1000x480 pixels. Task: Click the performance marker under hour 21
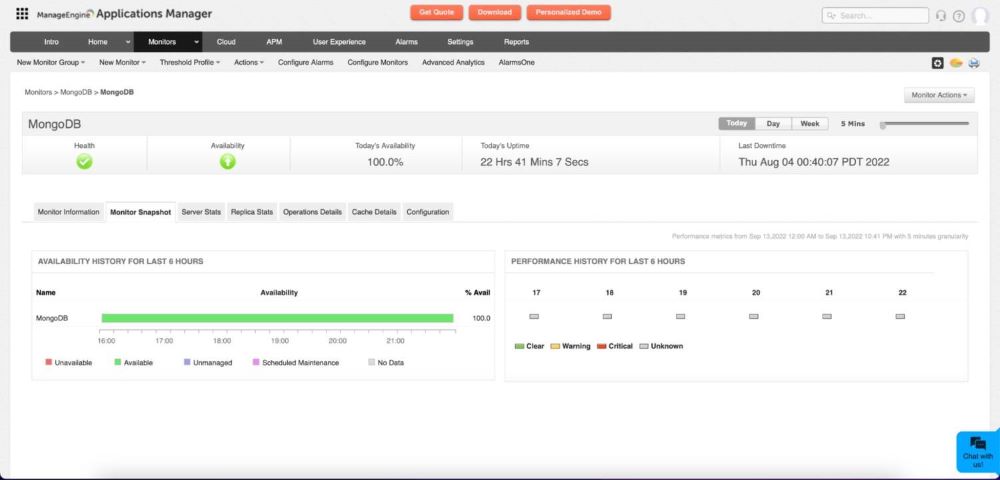coord(827,316)
